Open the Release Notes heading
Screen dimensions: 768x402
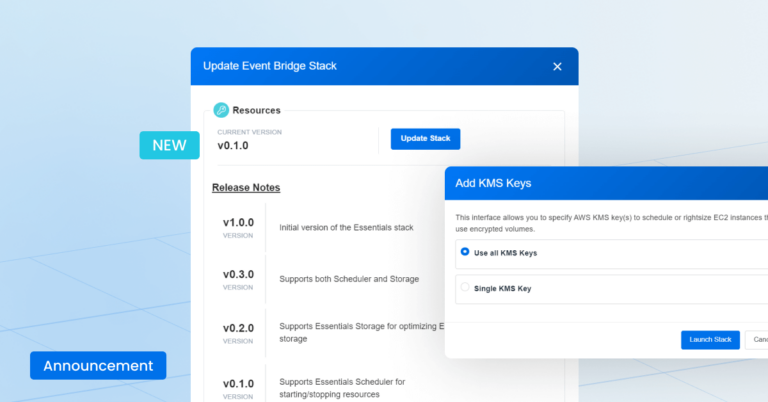[246, 187]
